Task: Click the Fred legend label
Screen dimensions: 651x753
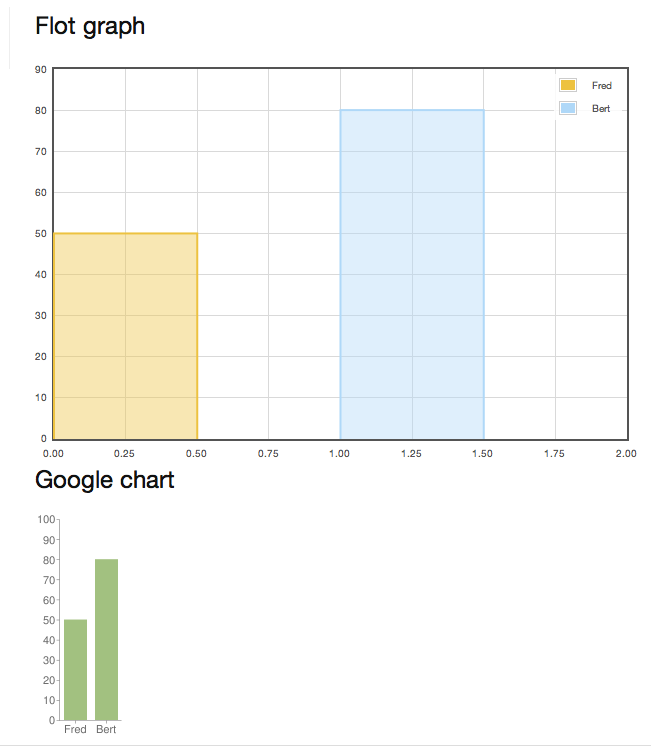Action: 602,85
